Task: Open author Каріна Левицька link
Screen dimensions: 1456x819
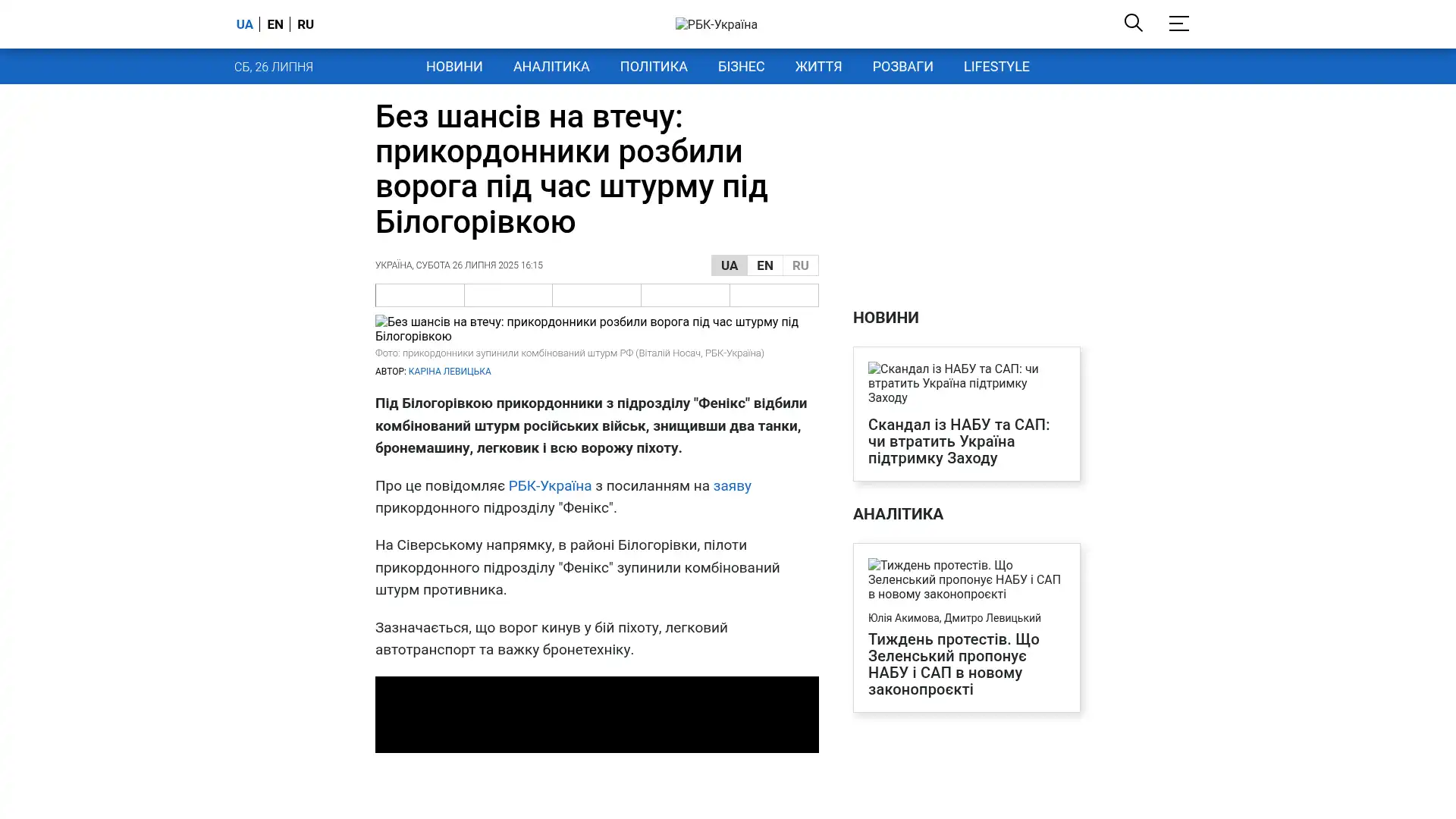Action: [449, 372]
